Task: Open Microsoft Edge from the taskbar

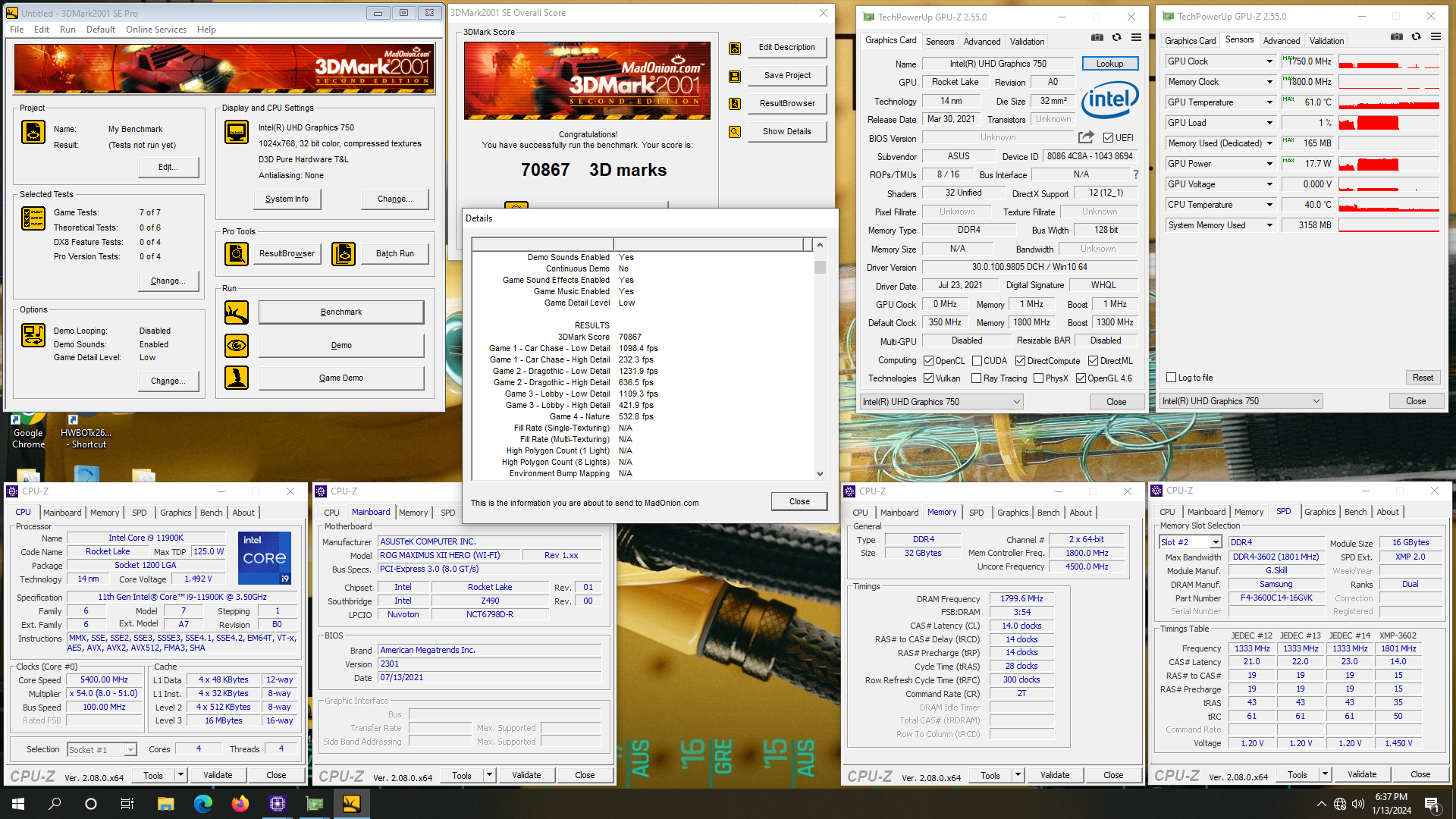Action: [x=202, y=804]
